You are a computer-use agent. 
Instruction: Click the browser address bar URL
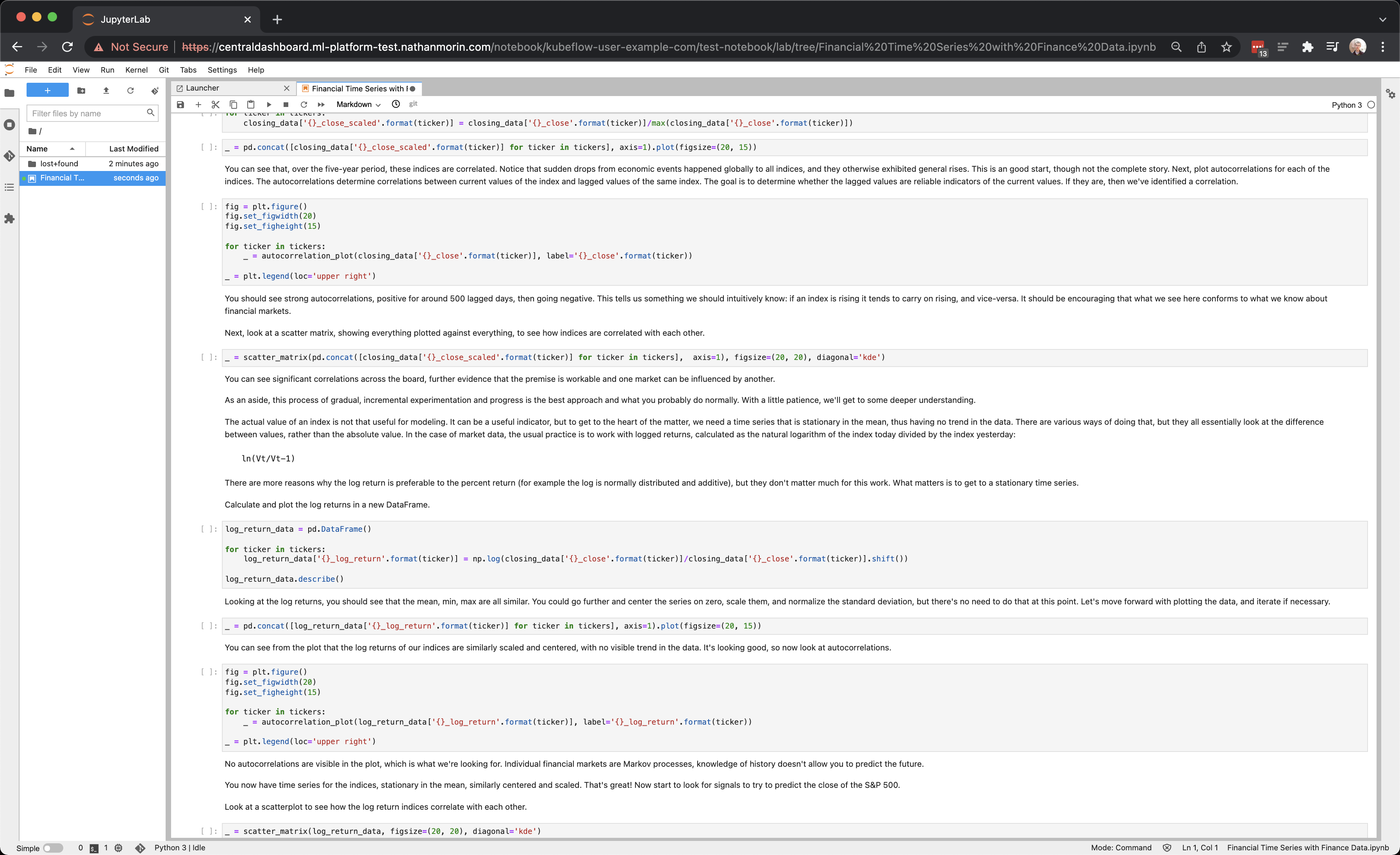tap(668, 47)
